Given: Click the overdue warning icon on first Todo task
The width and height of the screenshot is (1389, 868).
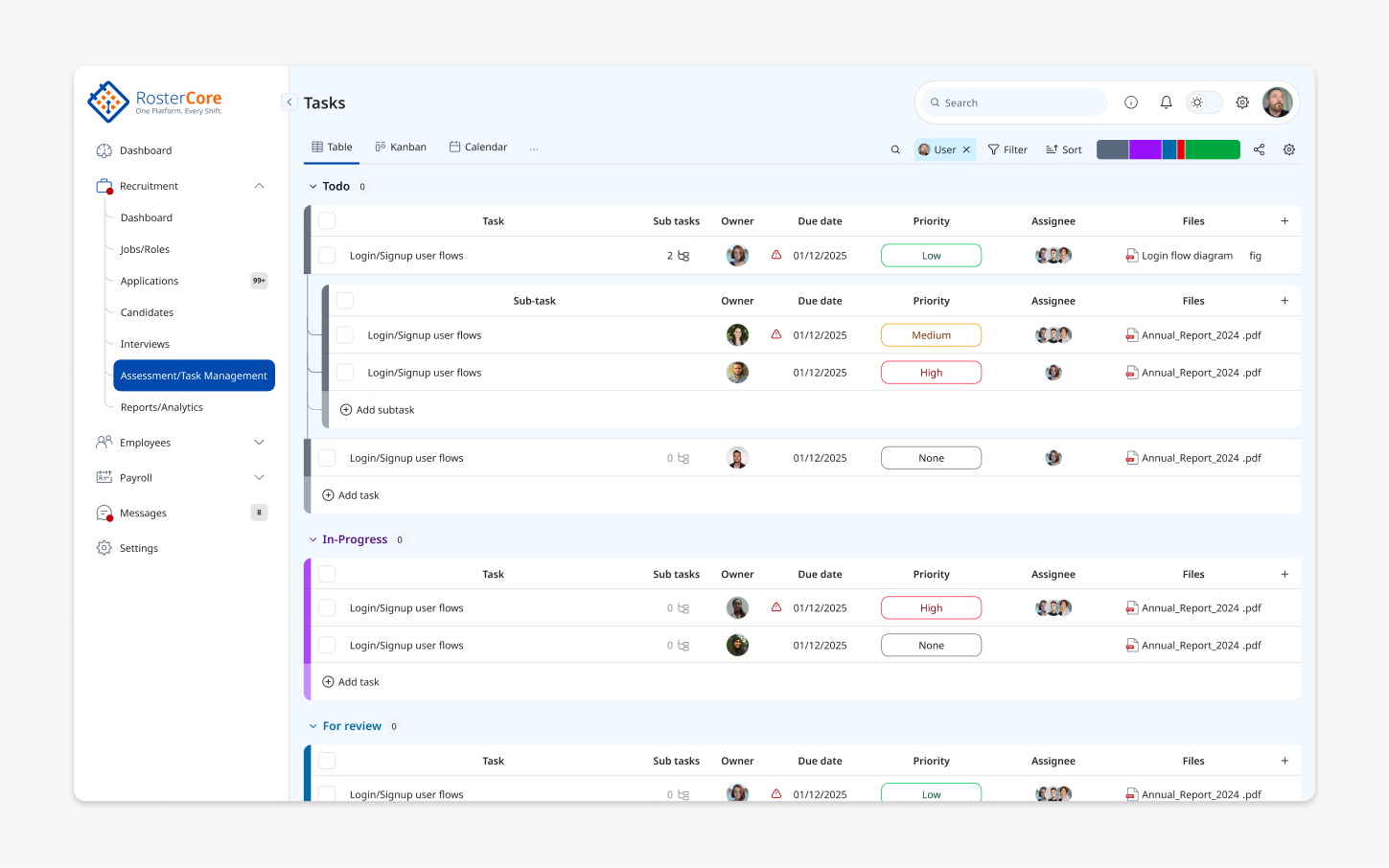Looking at the screenshot, I should (776, 255).
